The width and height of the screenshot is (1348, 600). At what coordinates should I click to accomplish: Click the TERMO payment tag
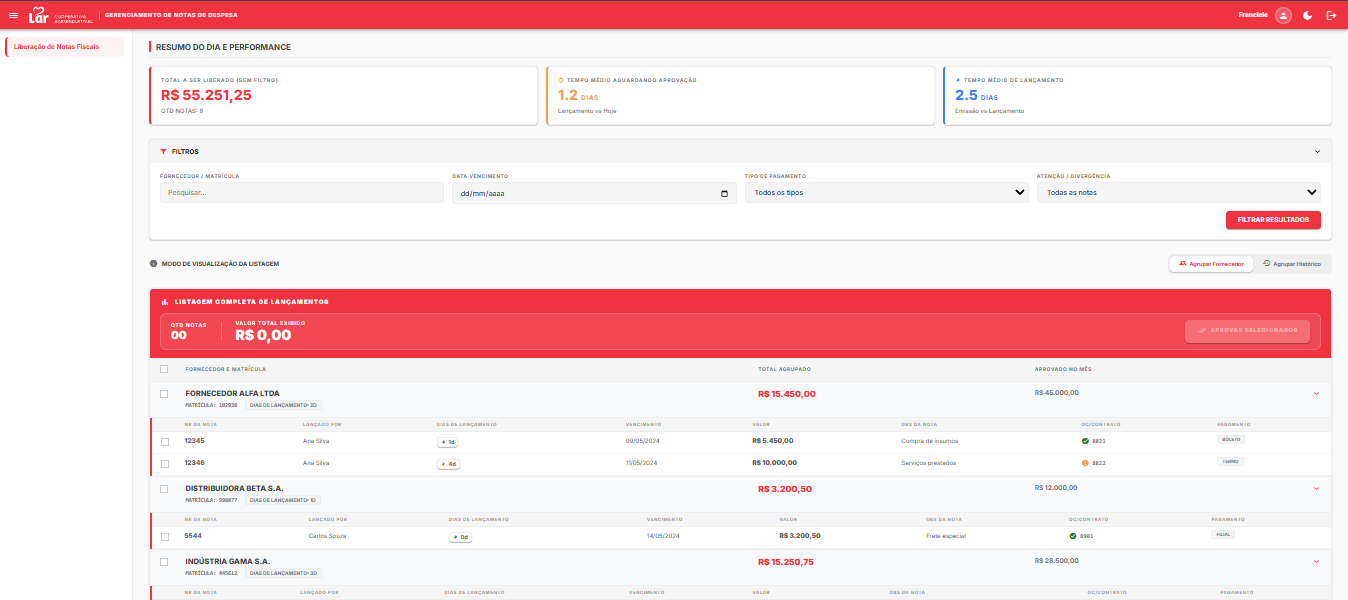[x=1230, y=462]
